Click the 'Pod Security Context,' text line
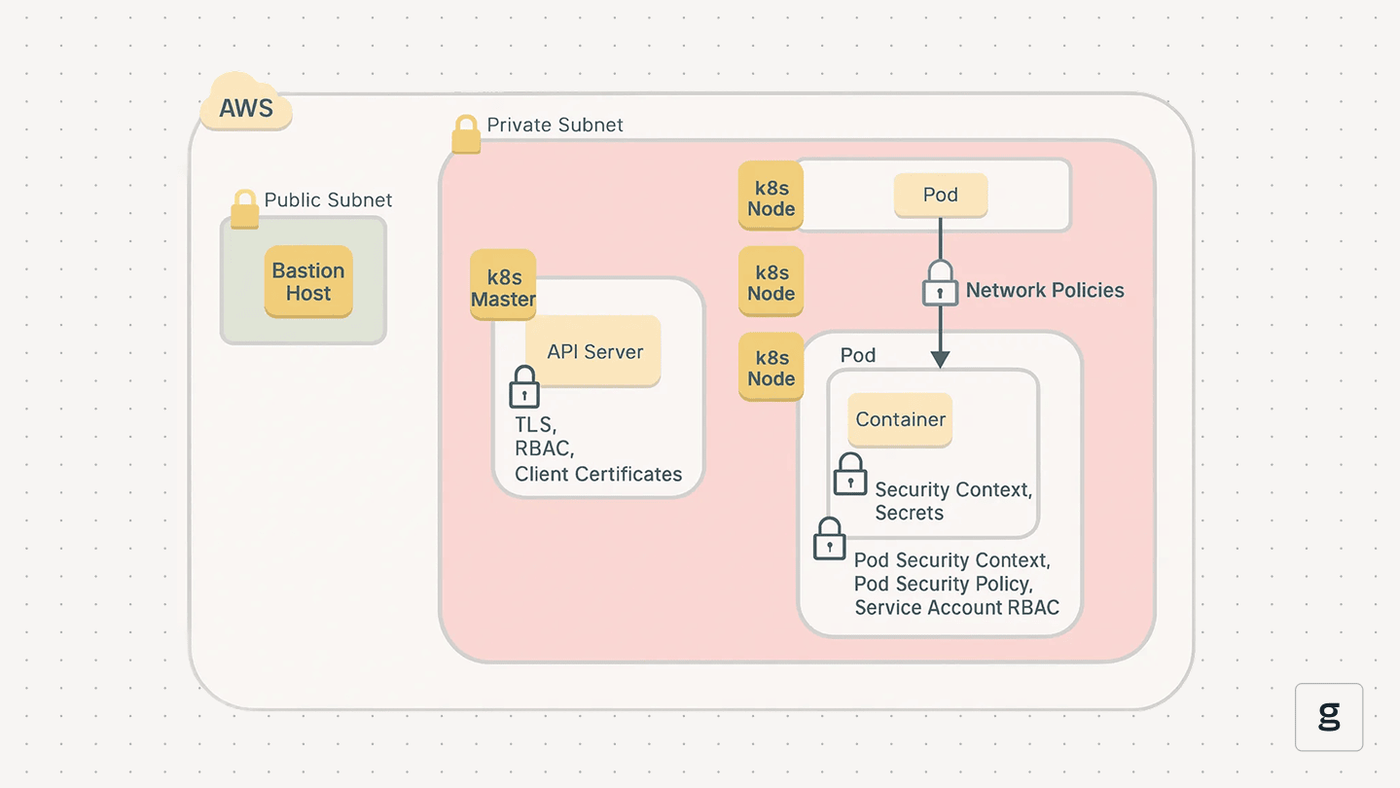The height and width of the screenshot is (788, 1400). [x=953, y=561]
